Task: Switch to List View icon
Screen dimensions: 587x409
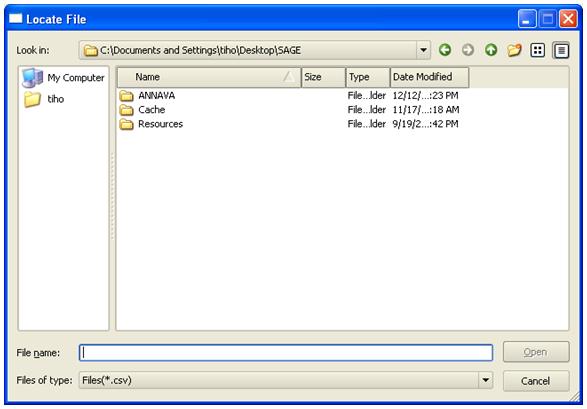Action: click(x=538, y=50)
